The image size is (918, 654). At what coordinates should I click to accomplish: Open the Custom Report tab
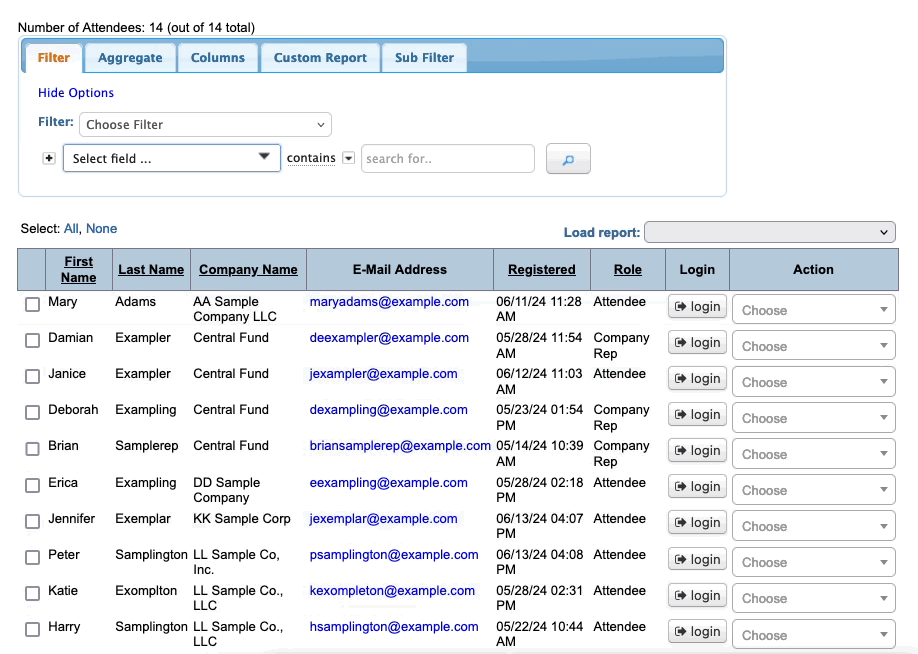(x=320, y=58)
